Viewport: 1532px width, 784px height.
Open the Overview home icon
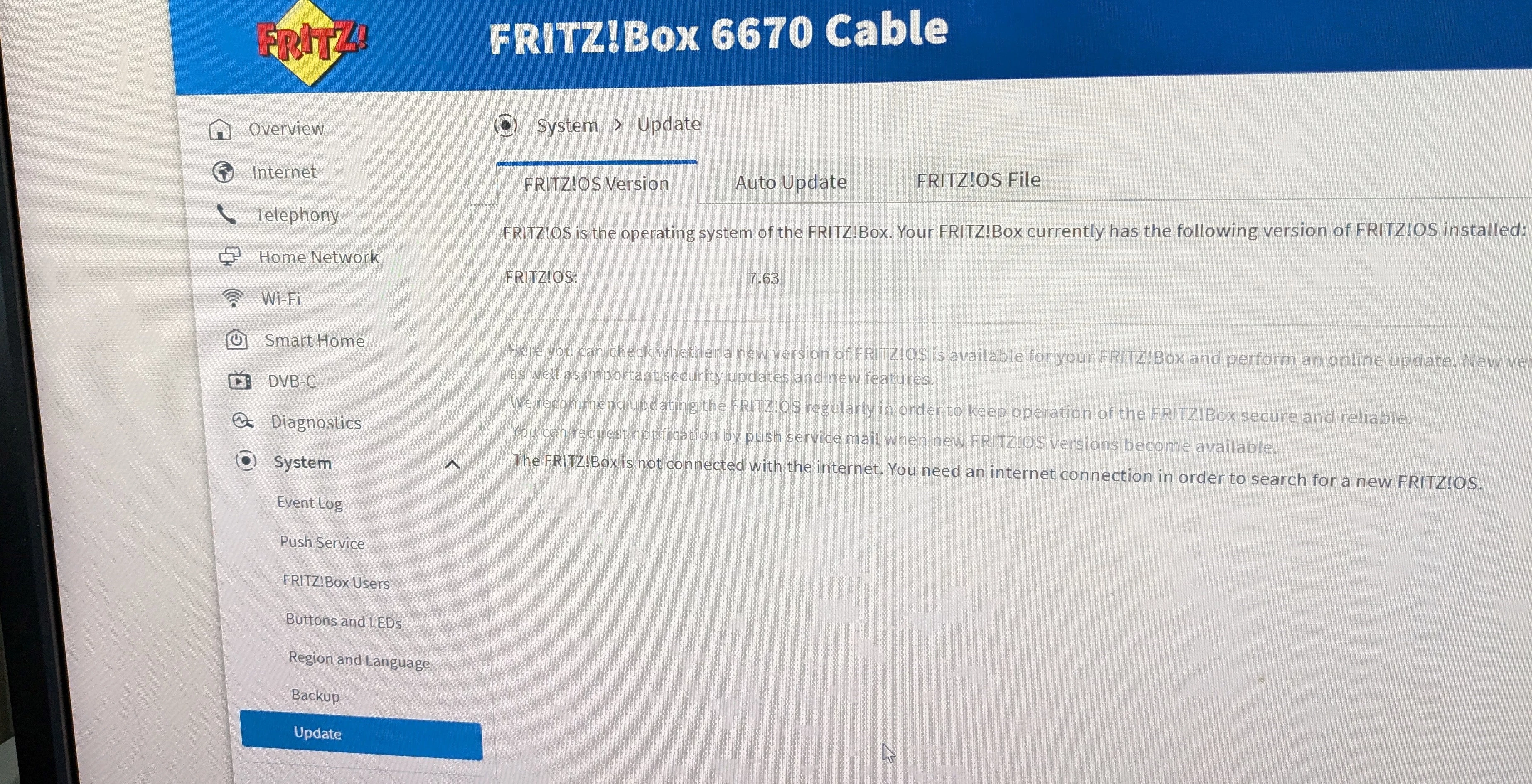pyautogui.click(x=220, y=129)
